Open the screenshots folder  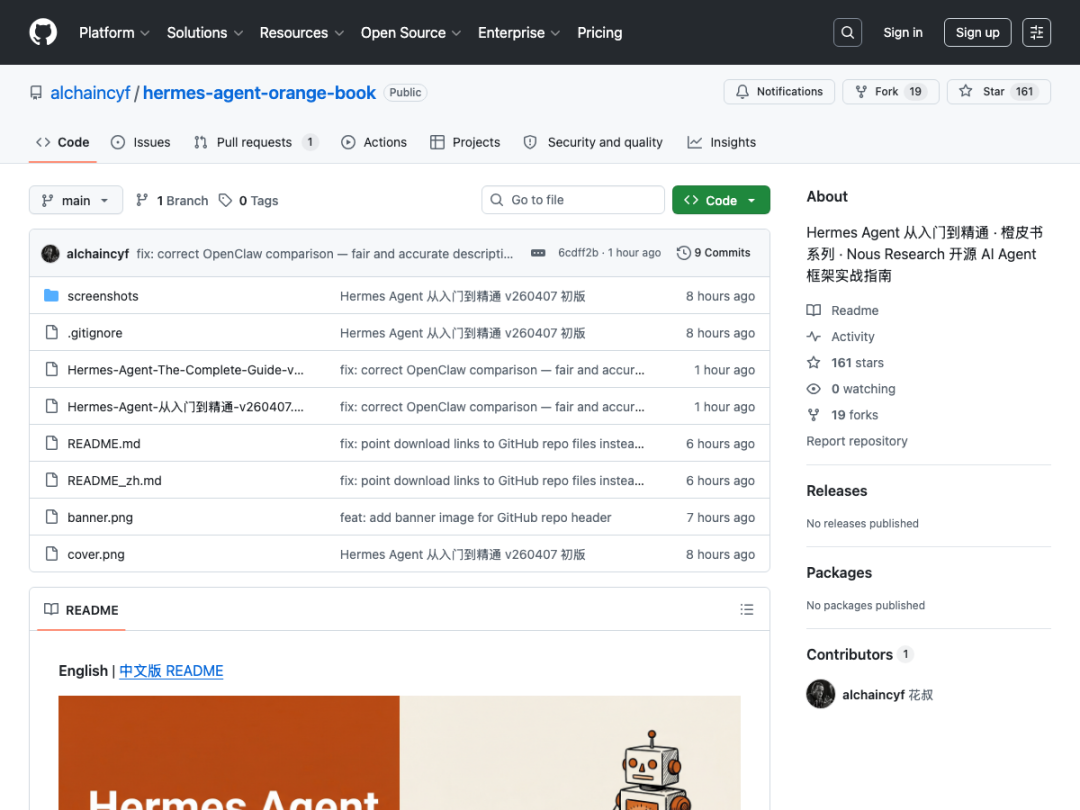[103, 295]
